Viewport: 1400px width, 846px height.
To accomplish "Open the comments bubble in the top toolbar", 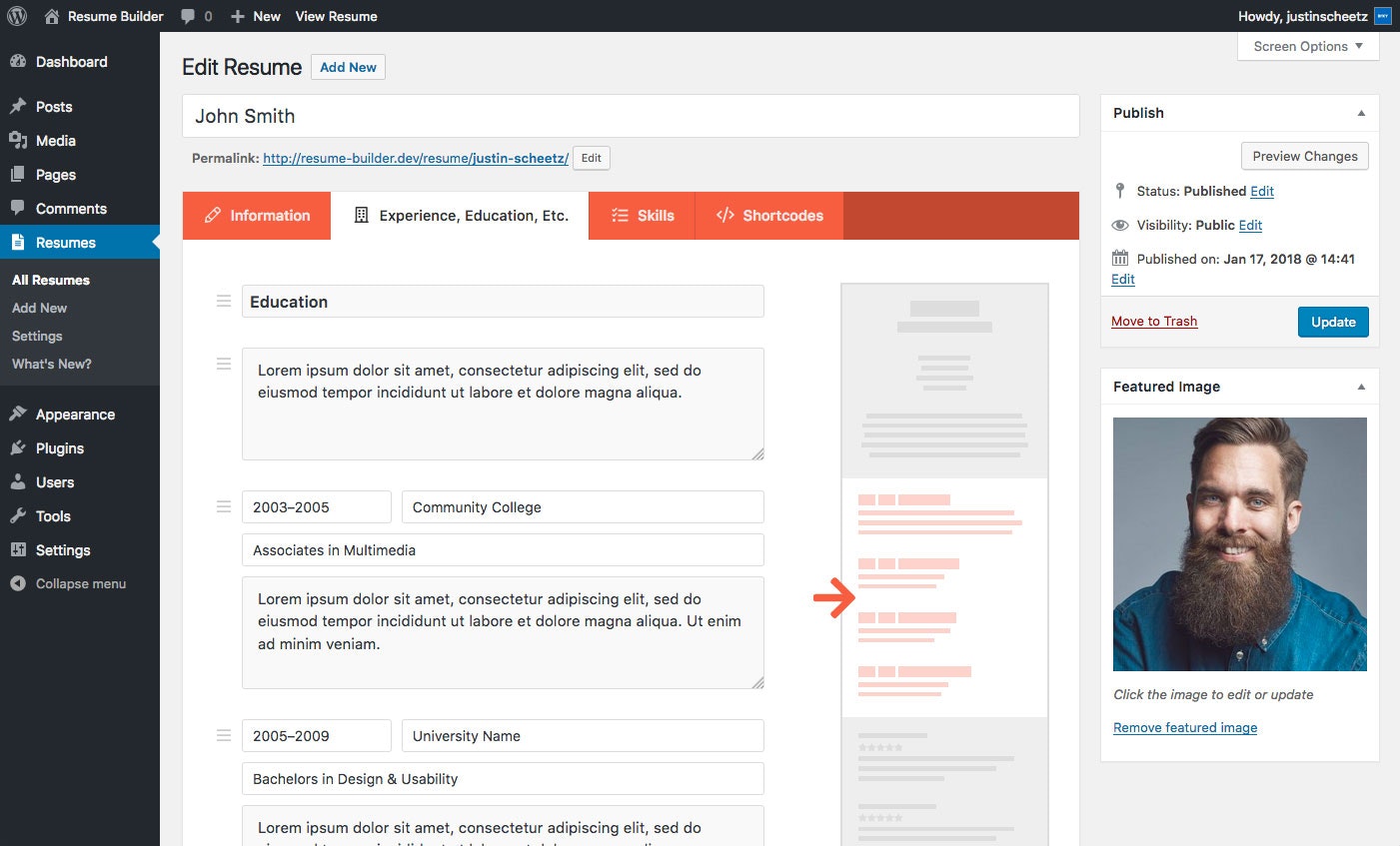I will [x=196, y=15].
